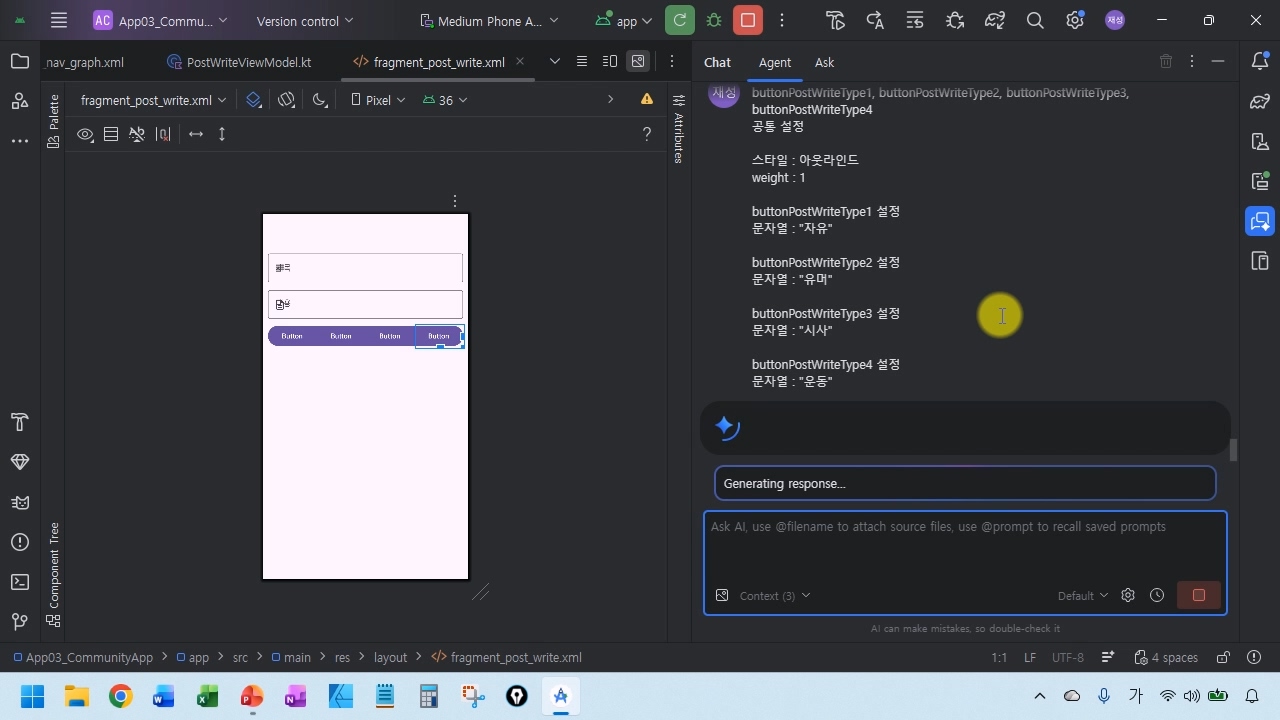Open the Terminal tool window
Image resolution: width=1280 pixels, height=720 pixels.
pos(19,582)
